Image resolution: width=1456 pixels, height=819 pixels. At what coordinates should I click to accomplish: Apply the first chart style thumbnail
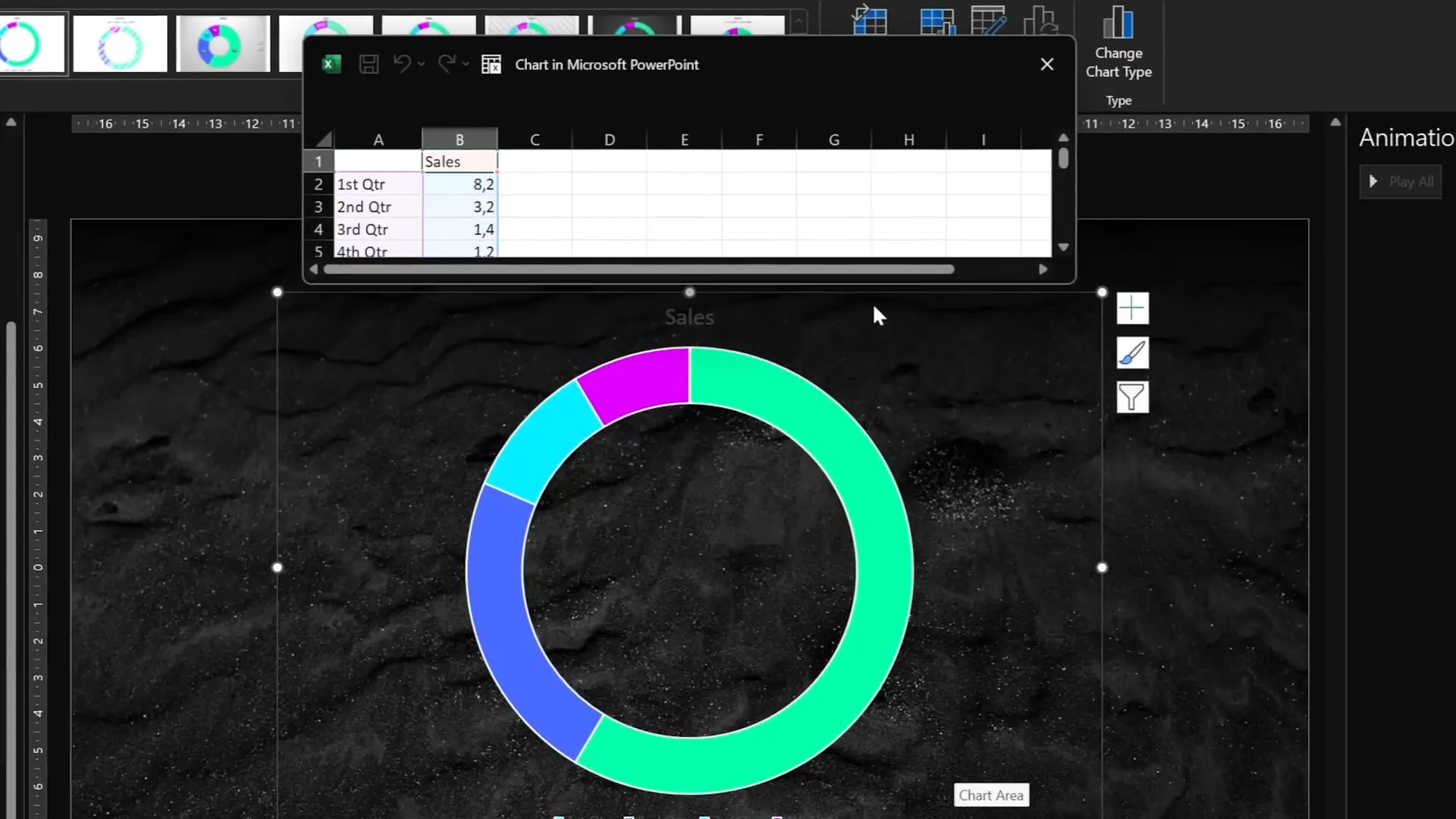(33, 44)
